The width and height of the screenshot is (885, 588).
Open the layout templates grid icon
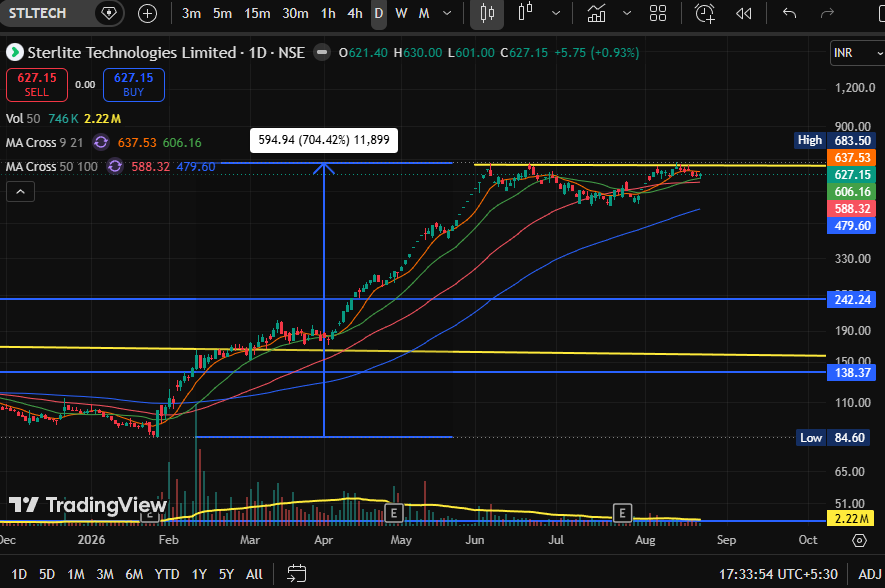click(x=658, y=14)
